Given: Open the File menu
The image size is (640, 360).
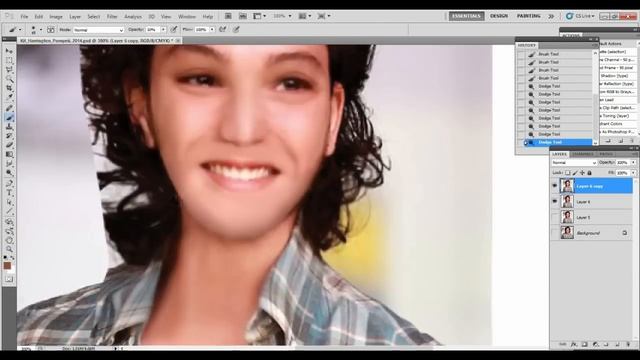Looking at the screenshot, I should coord(24,17).
